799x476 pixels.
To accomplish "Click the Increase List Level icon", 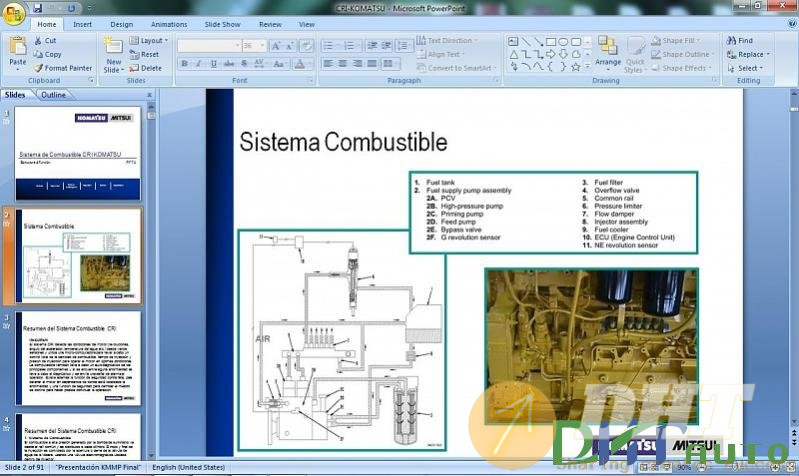I will point(386,46).
